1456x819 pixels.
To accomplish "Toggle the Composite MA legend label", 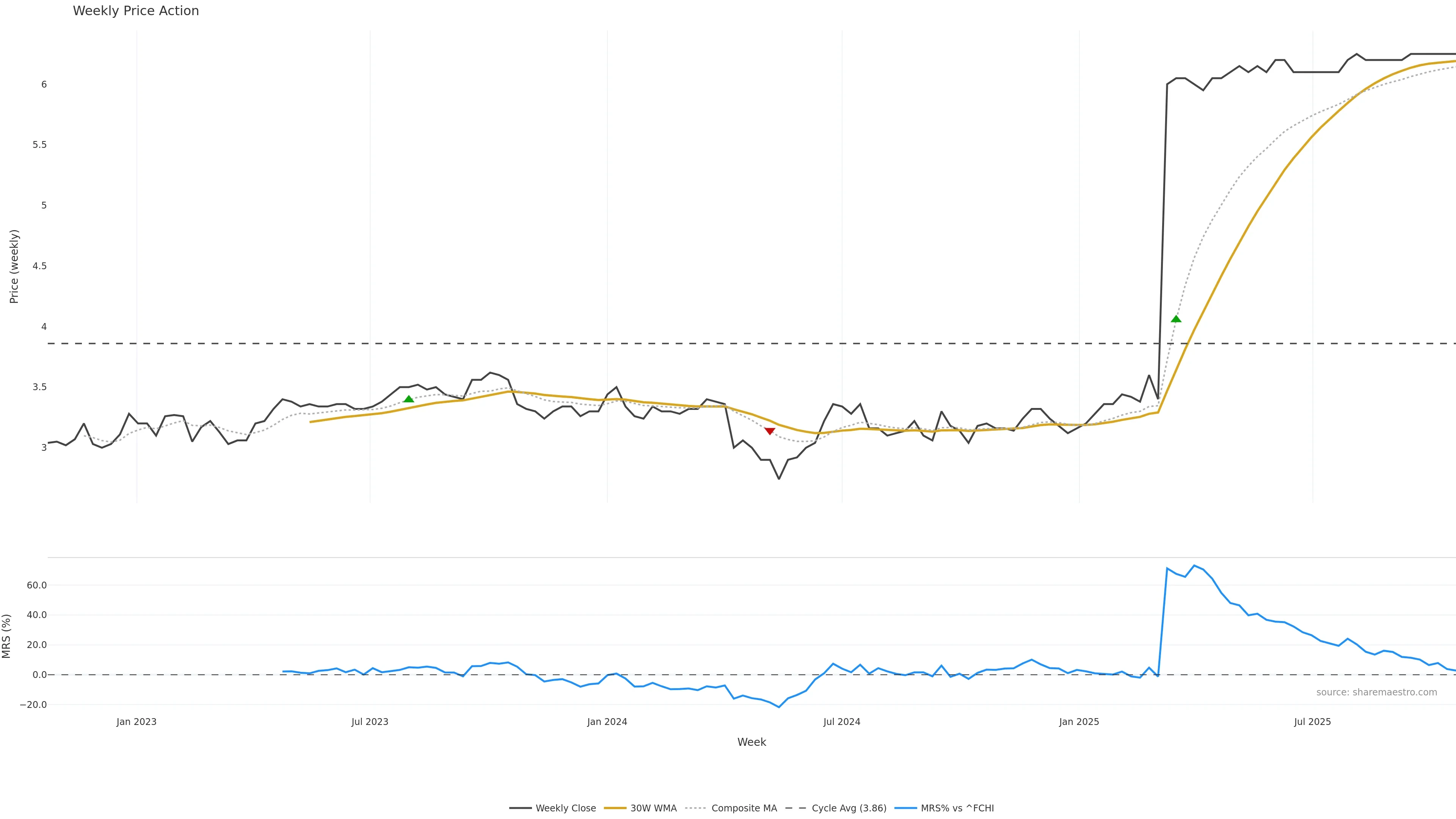I will click(744, 808).
